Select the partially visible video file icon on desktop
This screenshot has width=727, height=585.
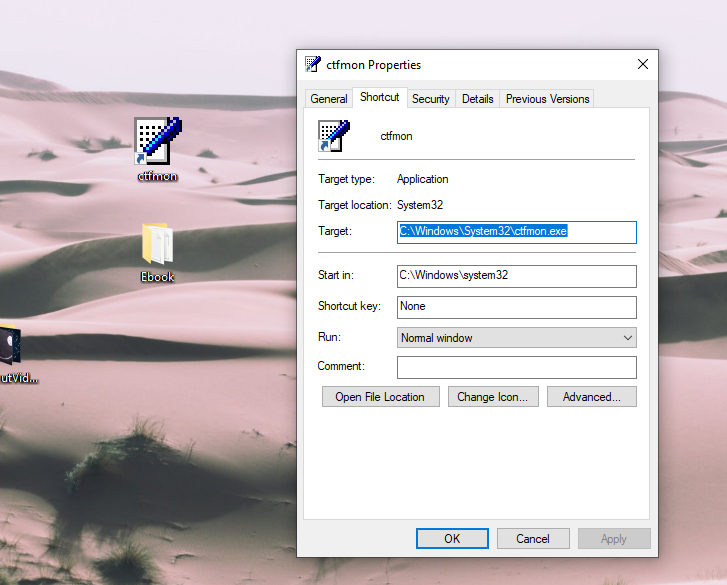point(10,346)
